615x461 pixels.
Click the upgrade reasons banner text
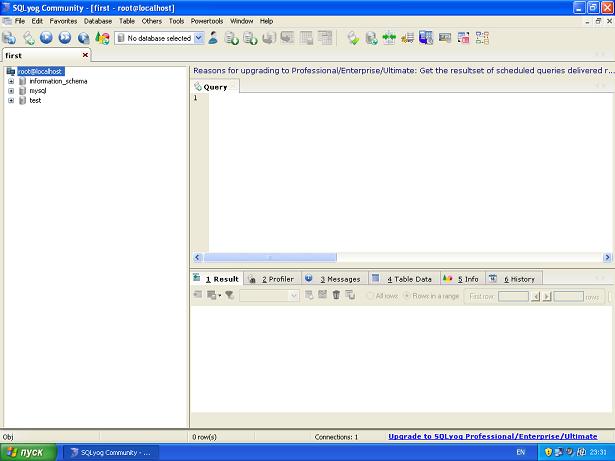tap(403, 71)
